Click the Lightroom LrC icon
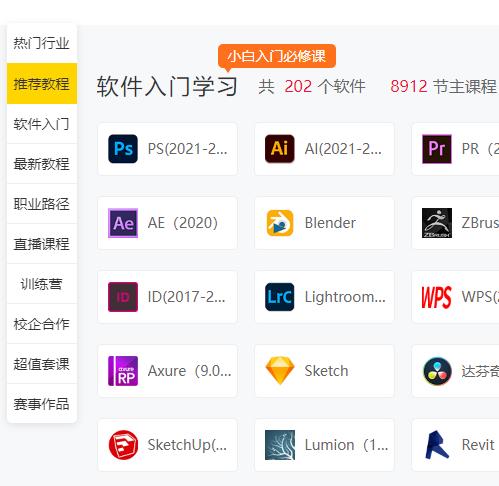499x486 pixels. pos(280,297)
